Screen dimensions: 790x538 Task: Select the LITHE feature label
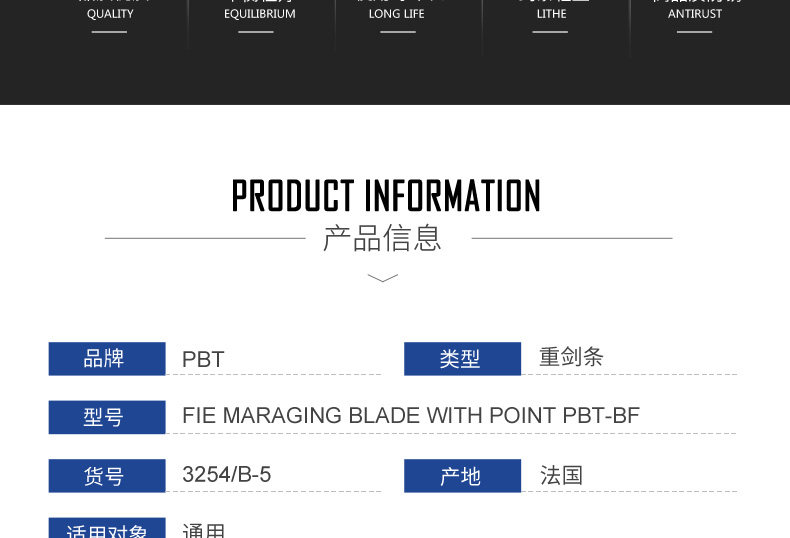pyautogui.click(x=551, y=14)
